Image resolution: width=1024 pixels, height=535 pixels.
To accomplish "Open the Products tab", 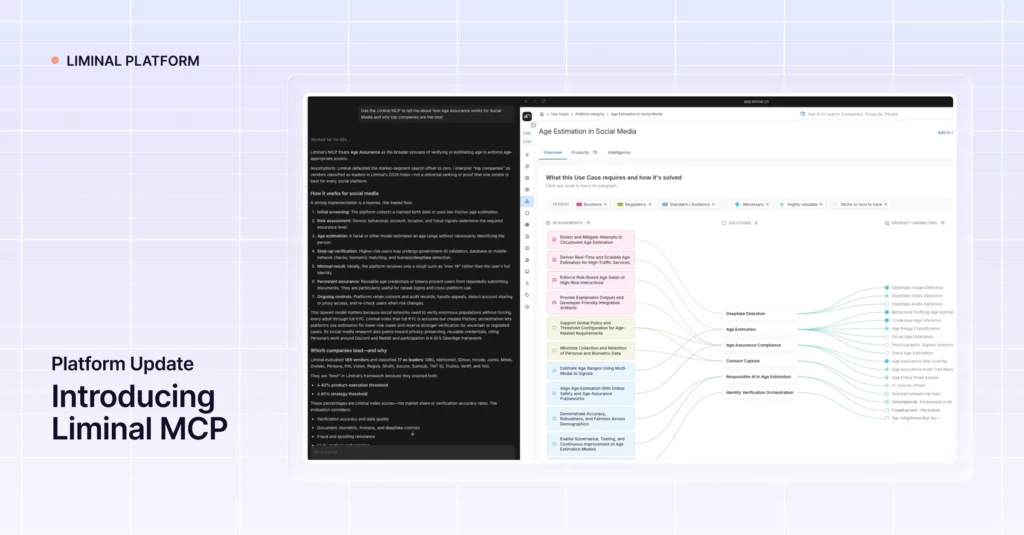I will coord(584,152).
